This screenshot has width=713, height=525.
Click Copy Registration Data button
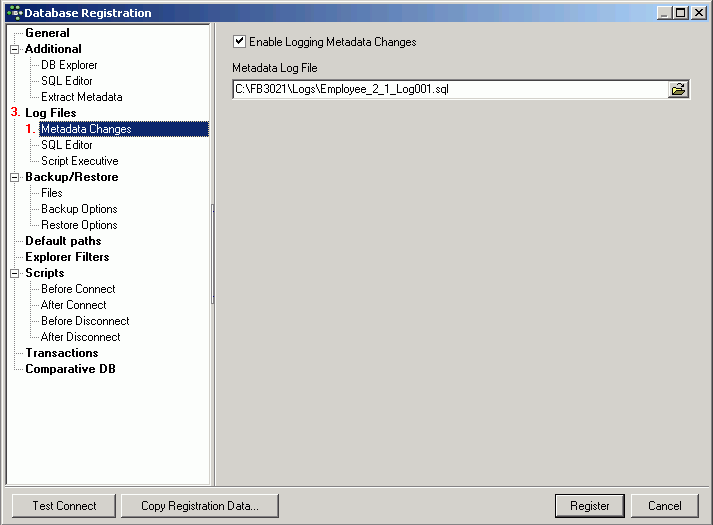[x=200, y=506]
